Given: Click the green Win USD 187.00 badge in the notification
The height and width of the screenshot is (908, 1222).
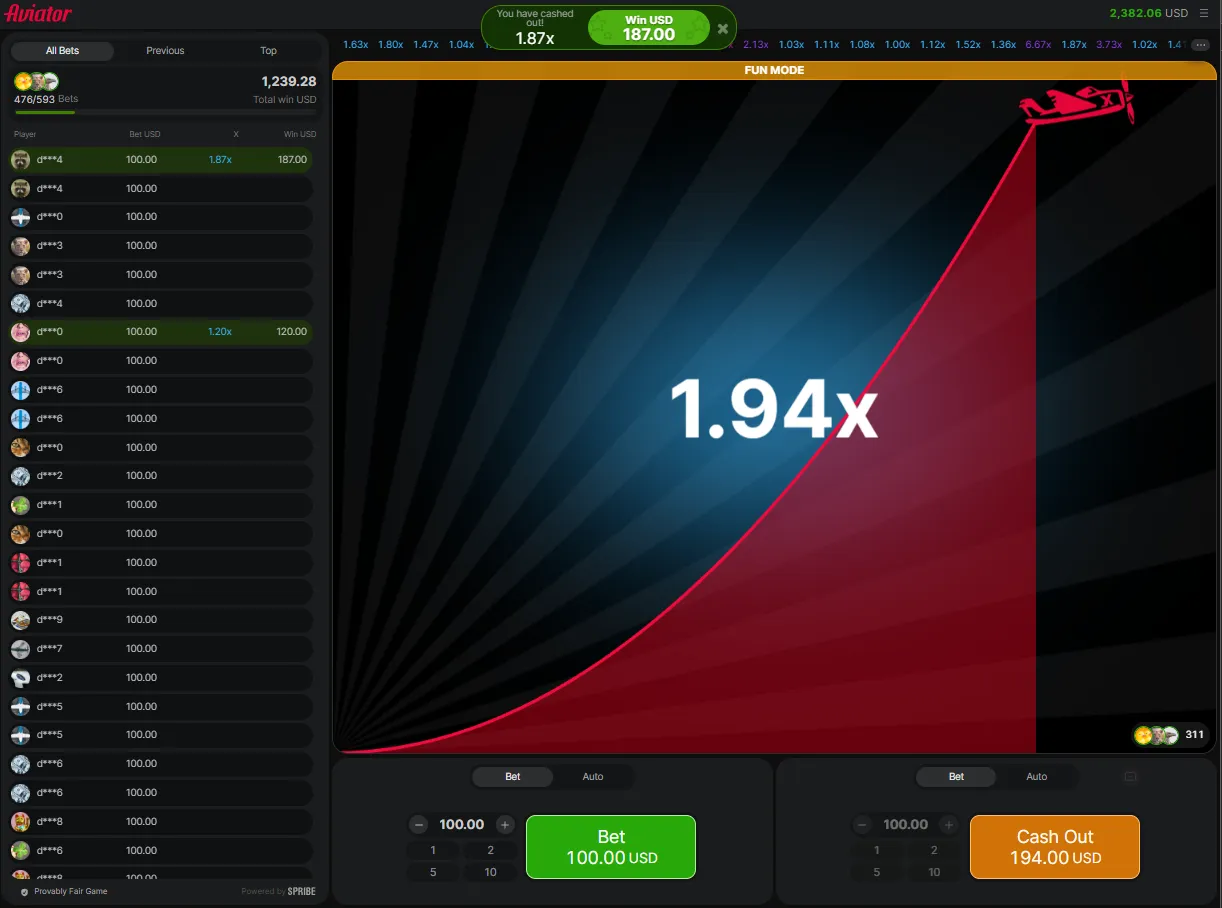Looking at the screenshot, I should pyautogui.click(x=649, y=28).
